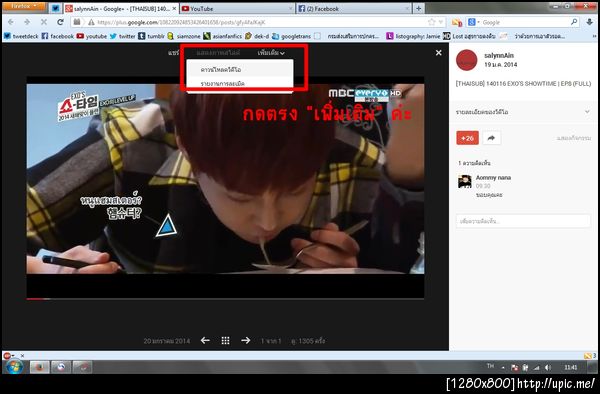Open the siamzone bookmark
Viewport: 600px width, 394px height.
184,36
